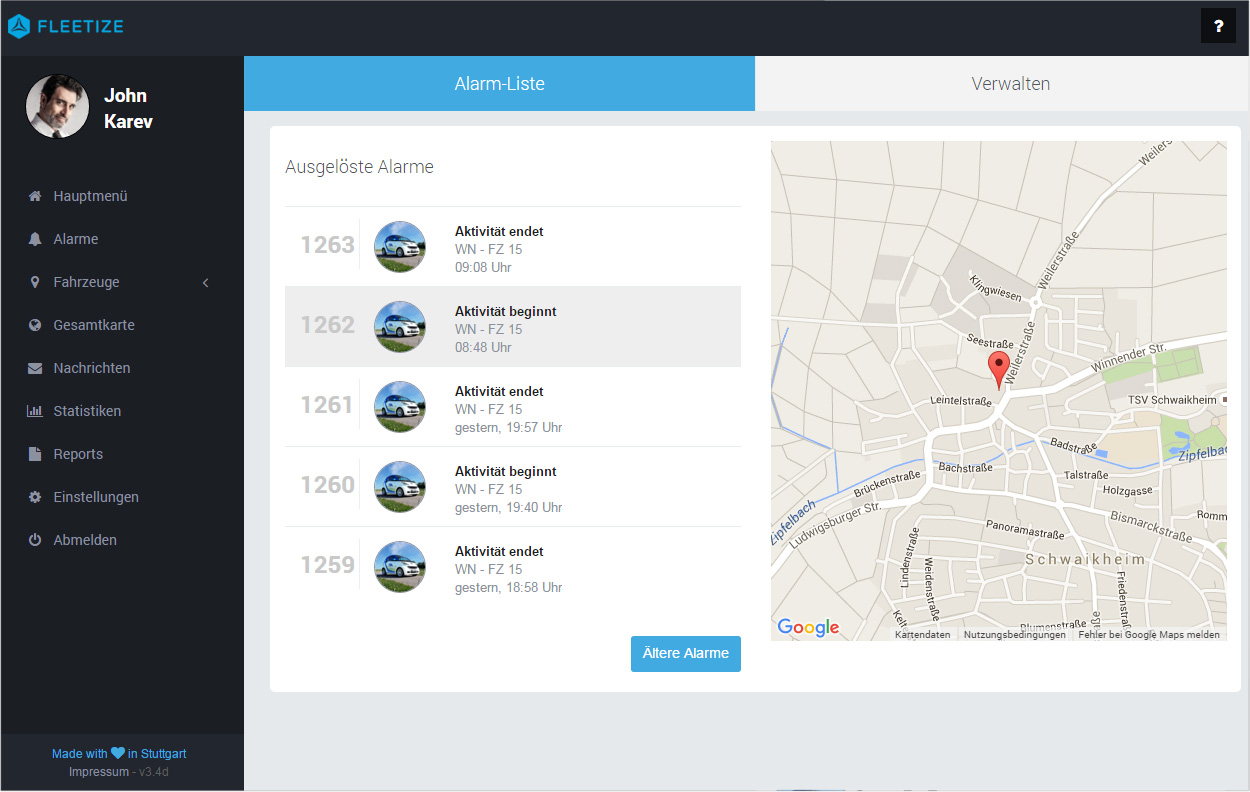Screen dimensions: 1250x792
Task: Click 'Schwaikheim' town label on map
Action: 1084,560
